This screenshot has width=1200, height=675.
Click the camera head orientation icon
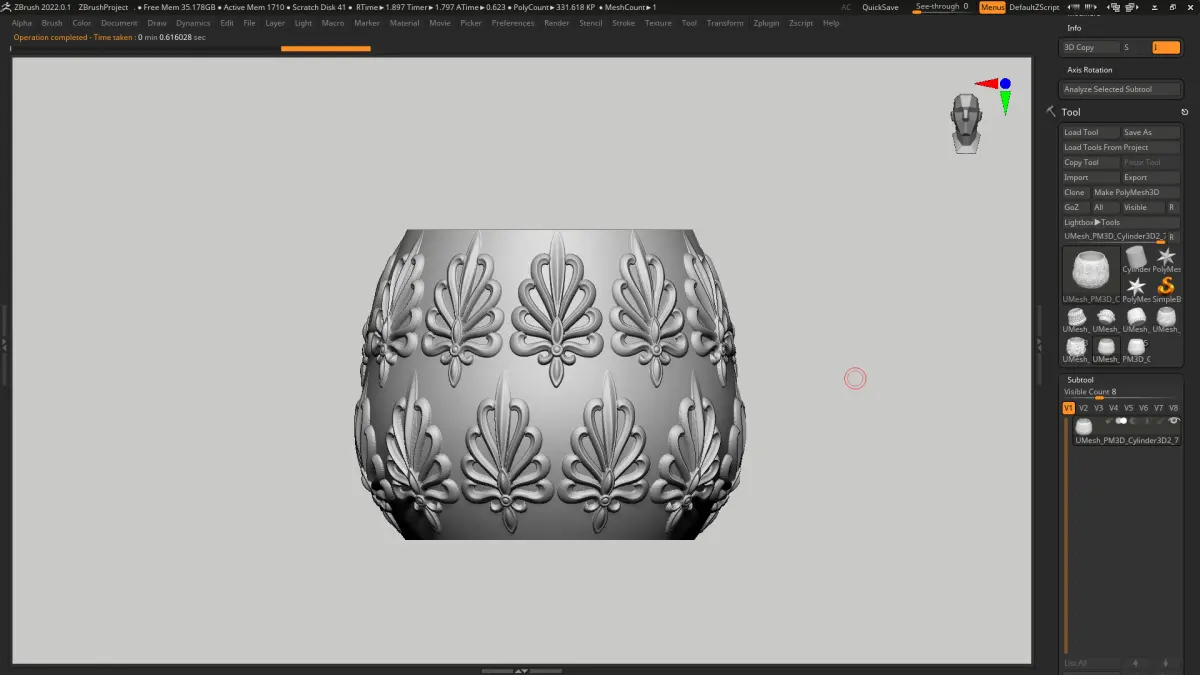pyautogui.click(x=966, y=123)
